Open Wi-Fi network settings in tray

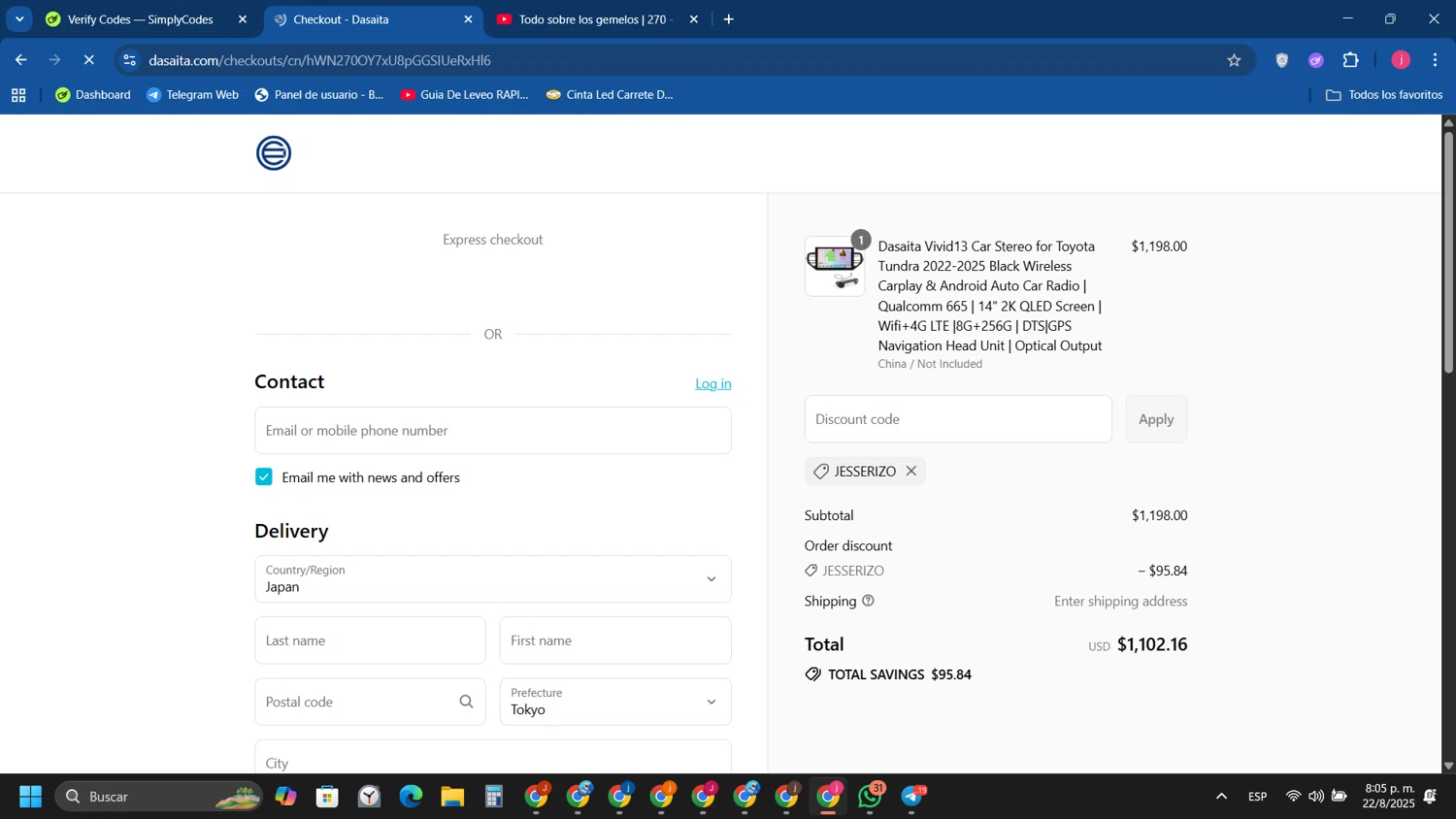[1293, 797]
